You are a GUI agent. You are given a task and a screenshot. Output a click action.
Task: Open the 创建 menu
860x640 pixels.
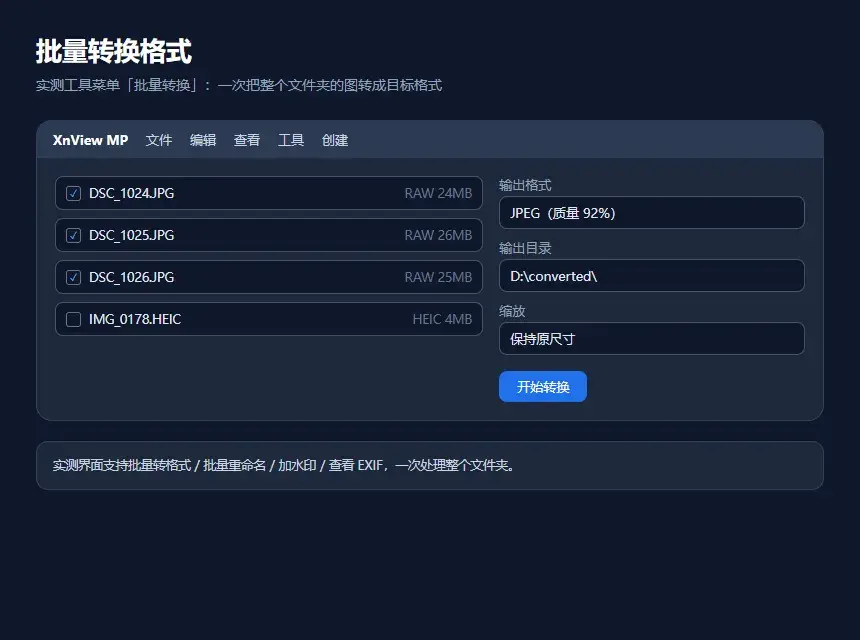tap(335, 140)
